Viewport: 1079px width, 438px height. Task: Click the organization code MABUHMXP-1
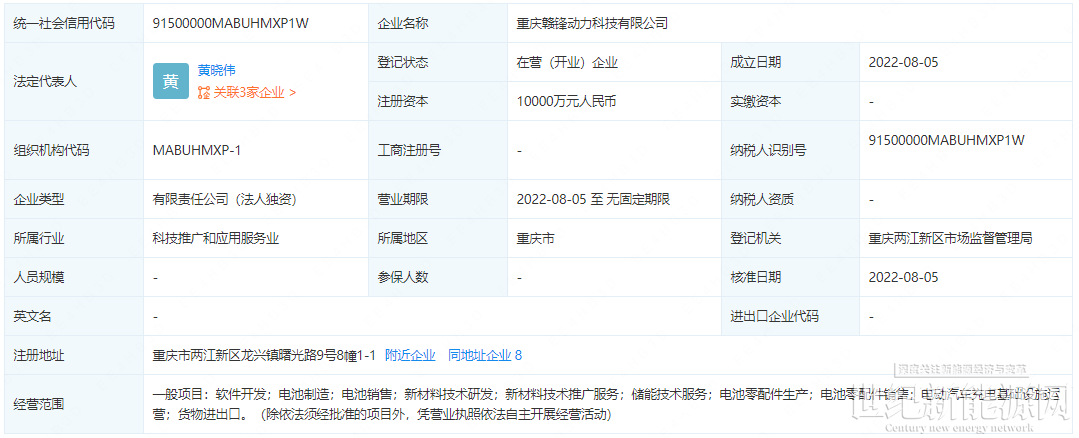click(x=197, y=151)
